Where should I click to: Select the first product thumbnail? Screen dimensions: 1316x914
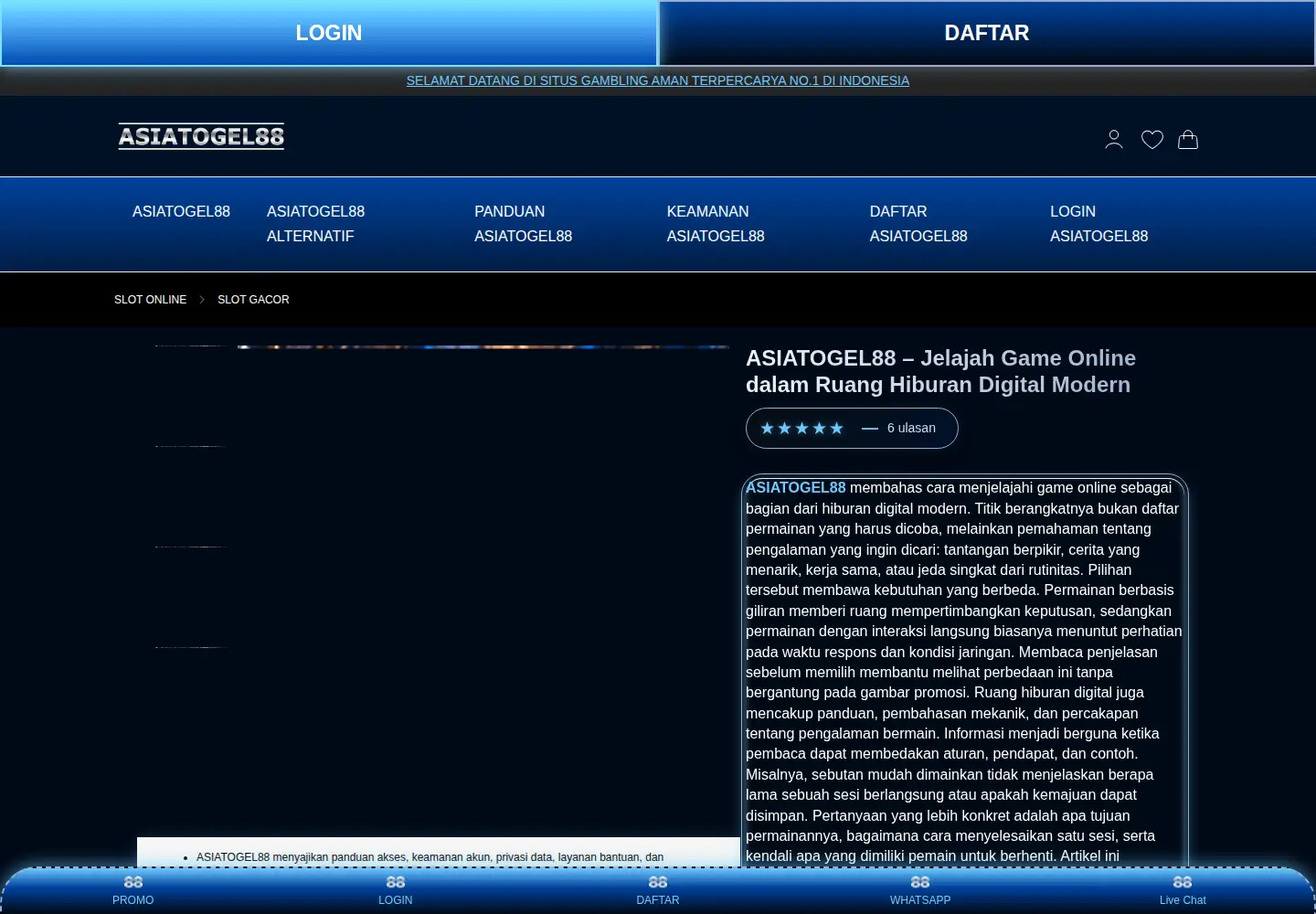190,346
